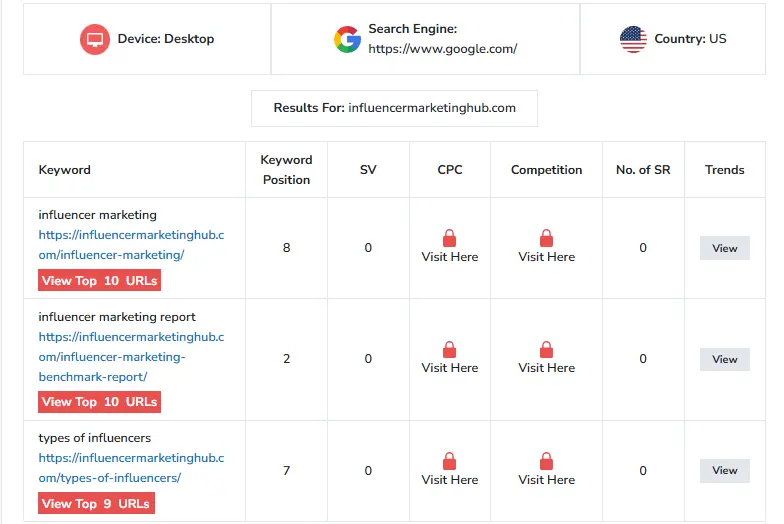Open the influencer-marketing URL link
The image size is (784, 524).
coord(131,245)
